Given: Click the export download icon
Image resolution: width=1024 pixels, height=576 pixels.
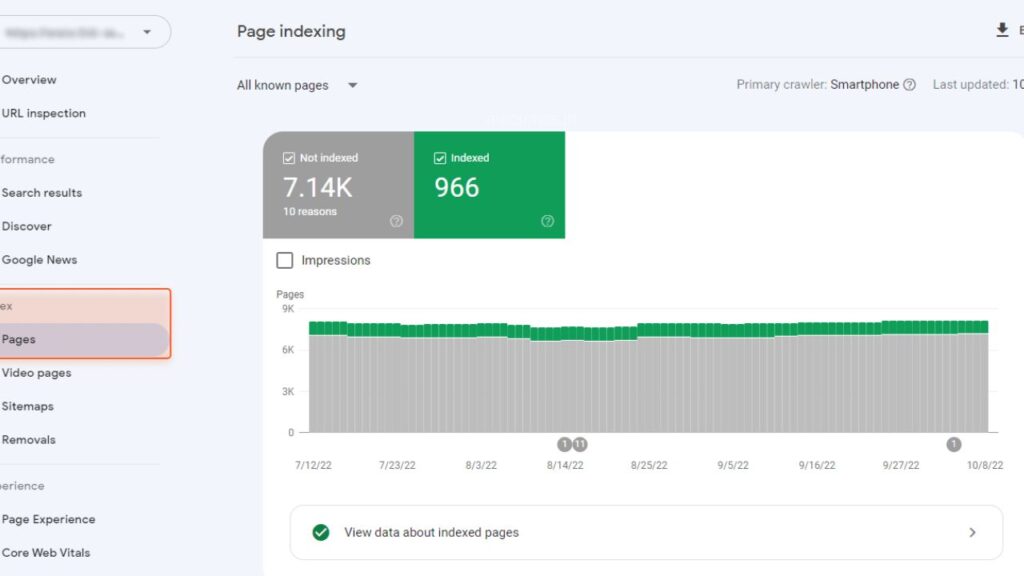Looking at the screenshot, I should click(1002, 30).
